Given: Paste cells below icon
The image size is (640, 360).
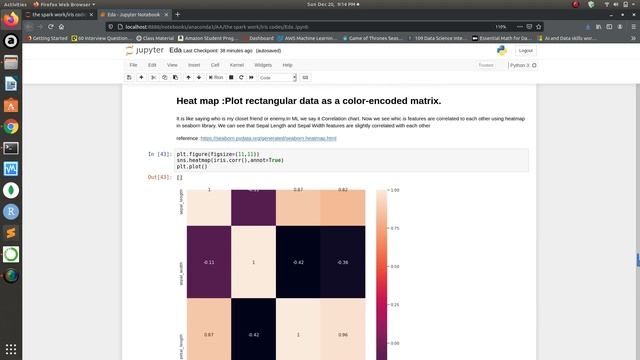Looking at the screenshot, I should 176,78.
